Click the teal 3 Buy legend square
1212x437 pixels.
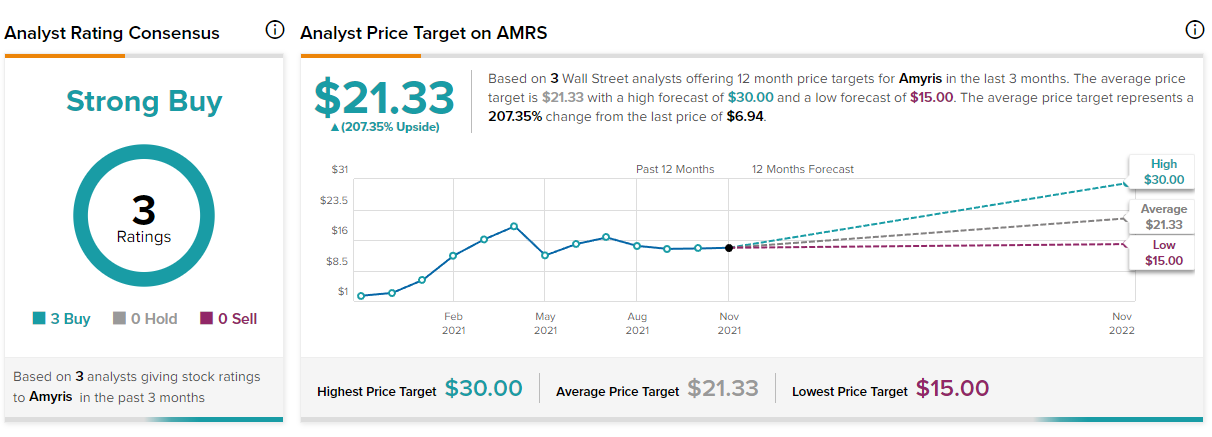click(x=39, y=319)
